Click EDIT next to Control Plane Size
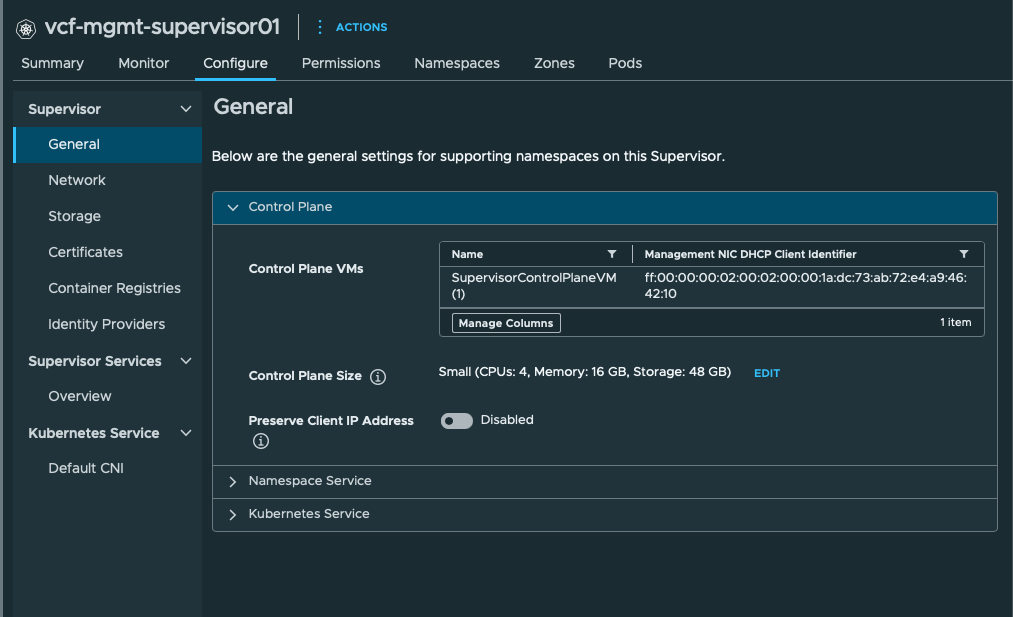 tap(767, 373)
